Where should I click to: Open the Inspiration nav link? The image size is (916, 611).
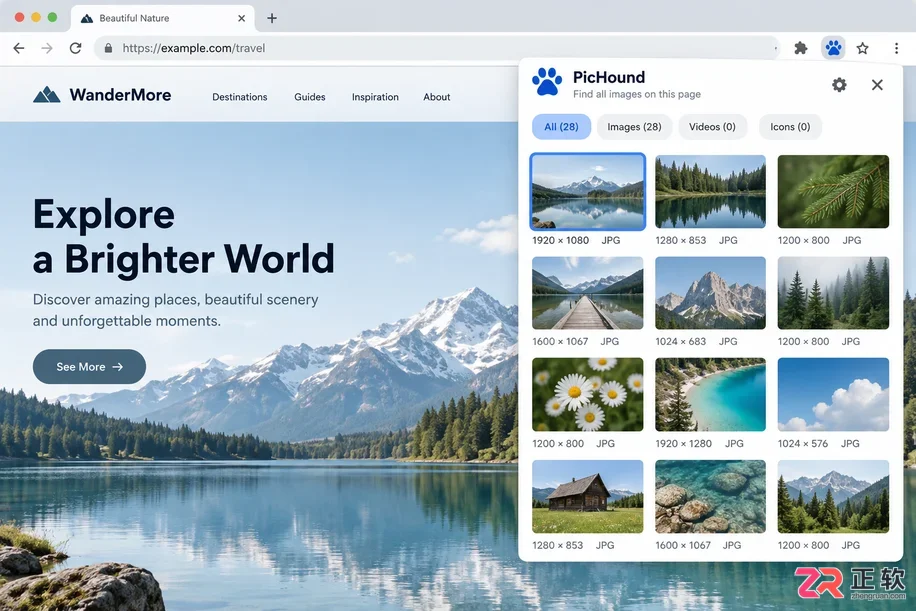pos(375,97)
